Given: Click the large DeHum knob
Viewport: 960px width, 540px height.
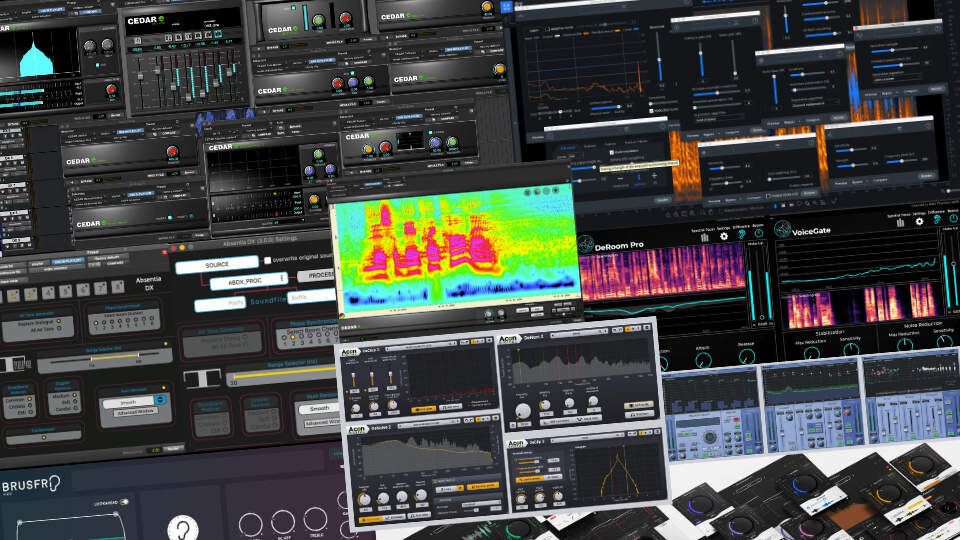Looking at the screenshot, I should coord(522,411).
